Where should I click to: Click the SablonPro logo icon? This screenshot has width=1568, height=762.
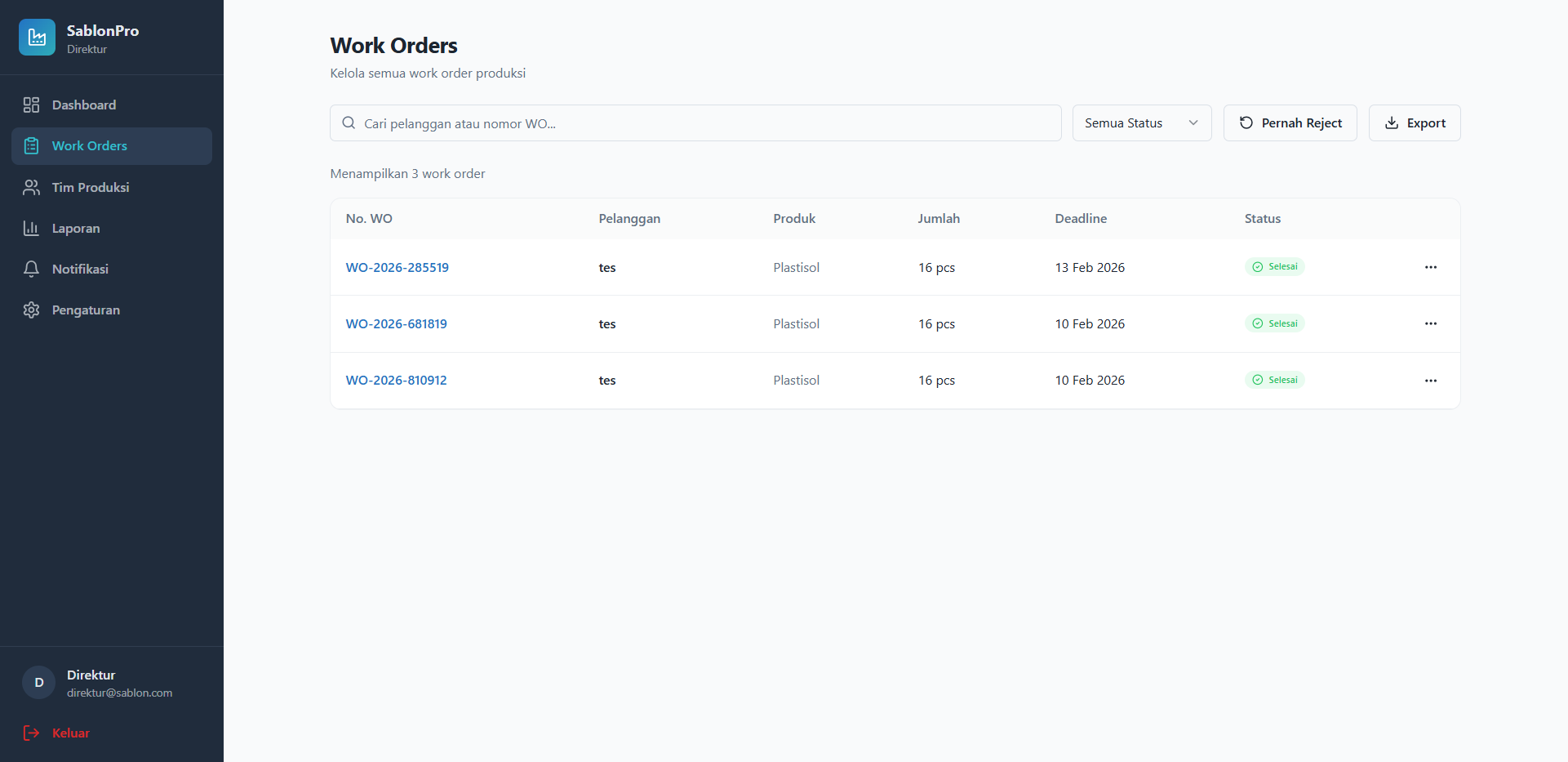37,38
